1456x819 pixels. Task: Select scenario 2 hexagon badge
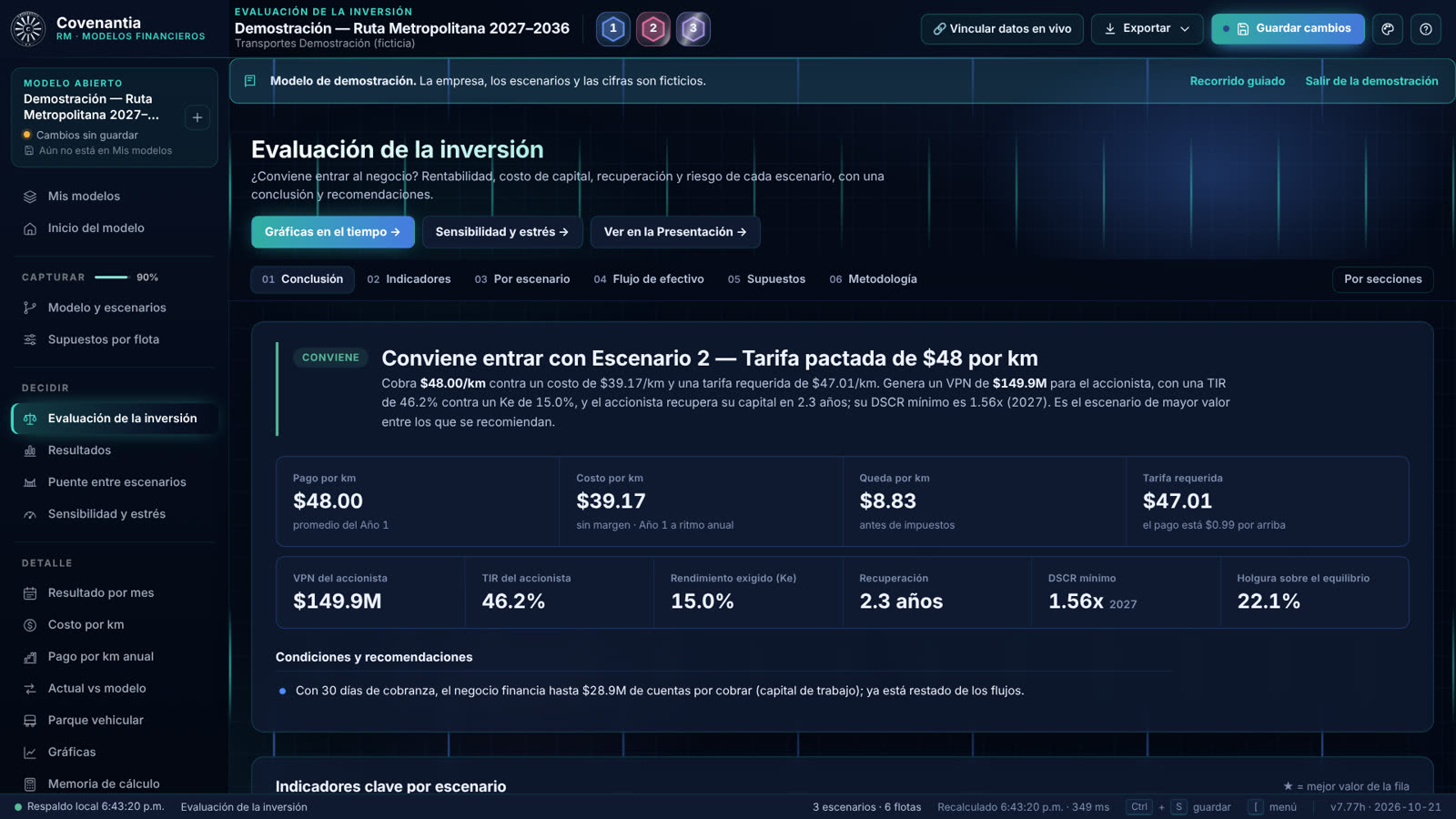(653, 29)
